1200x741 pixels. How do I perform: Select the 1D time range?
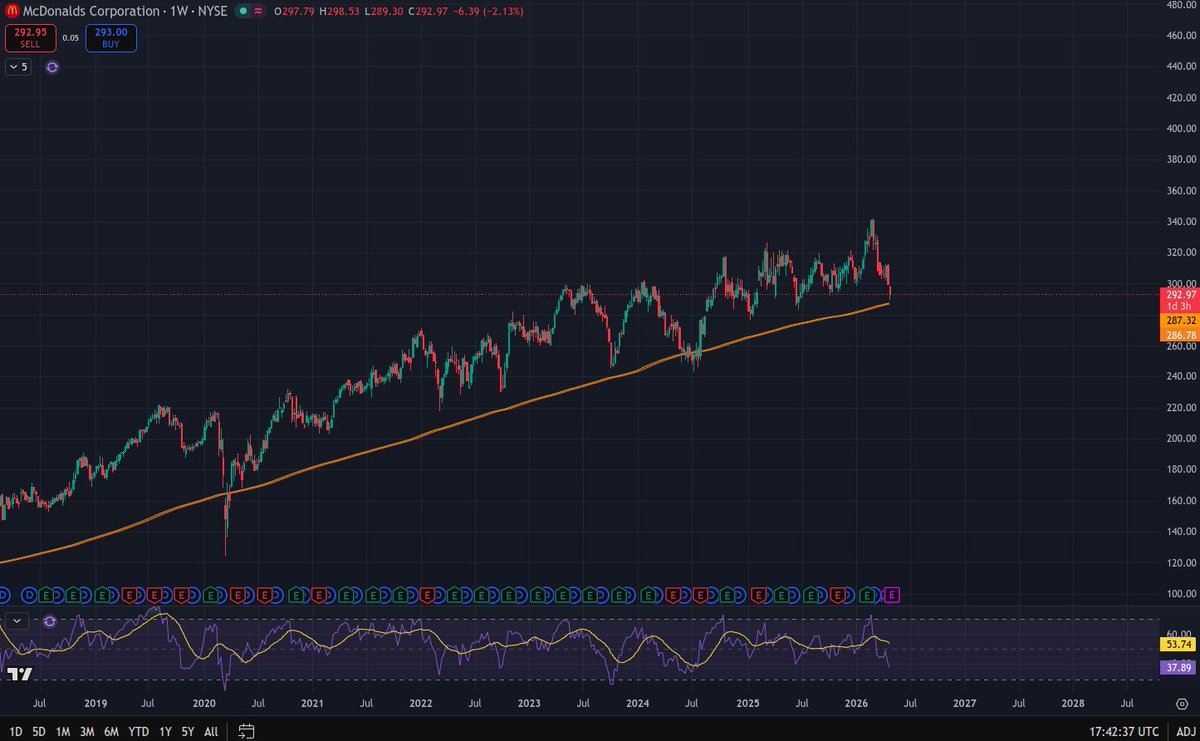(14, 731)
